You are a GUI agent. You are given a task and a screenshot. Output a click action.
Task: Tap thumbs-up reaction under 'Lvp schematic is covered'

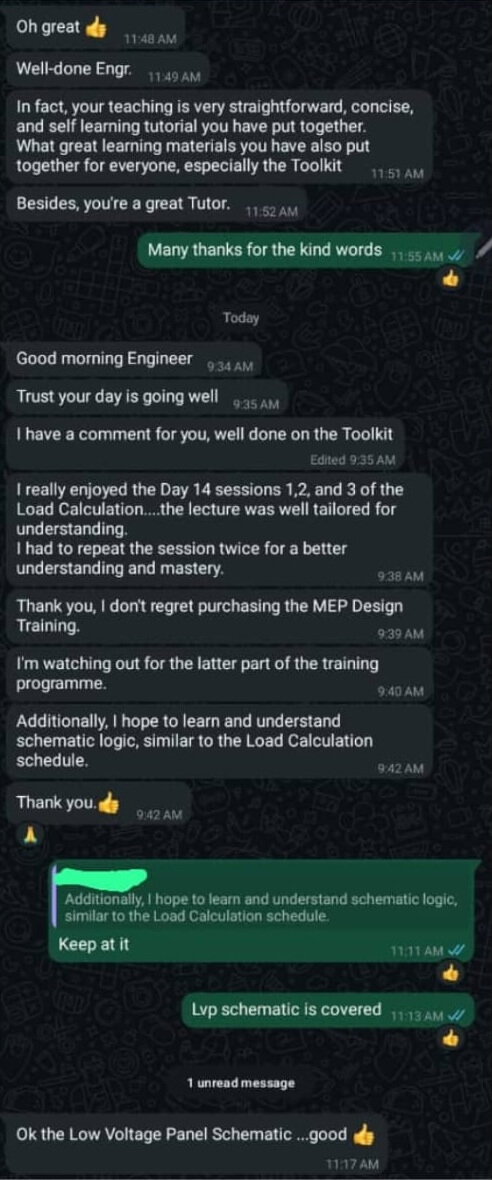(451, 1039)
